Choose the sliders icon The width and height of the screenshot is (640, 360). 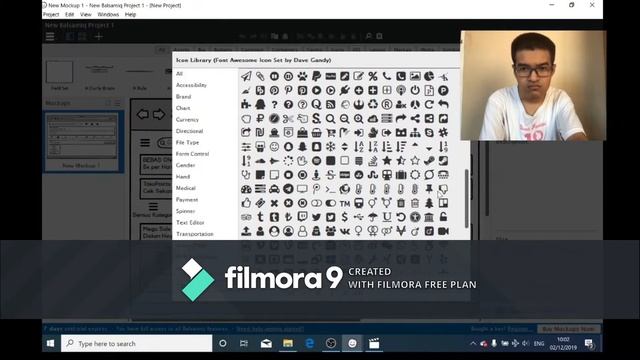(x=246, y=147)
